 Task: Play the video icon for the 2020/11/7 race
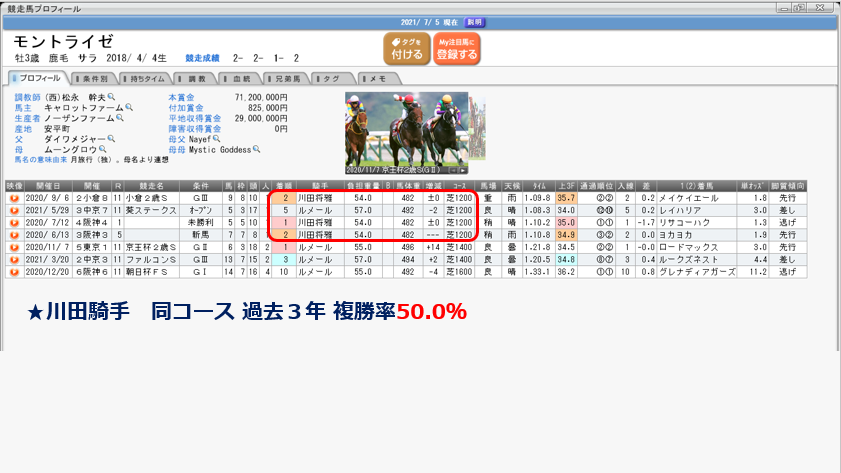[14, 246]
